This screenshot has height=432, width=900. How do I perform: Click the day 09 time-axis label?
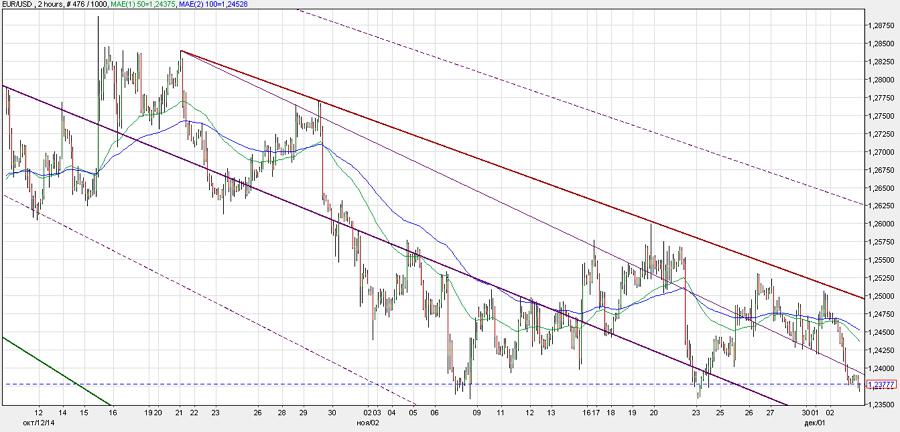476,412
